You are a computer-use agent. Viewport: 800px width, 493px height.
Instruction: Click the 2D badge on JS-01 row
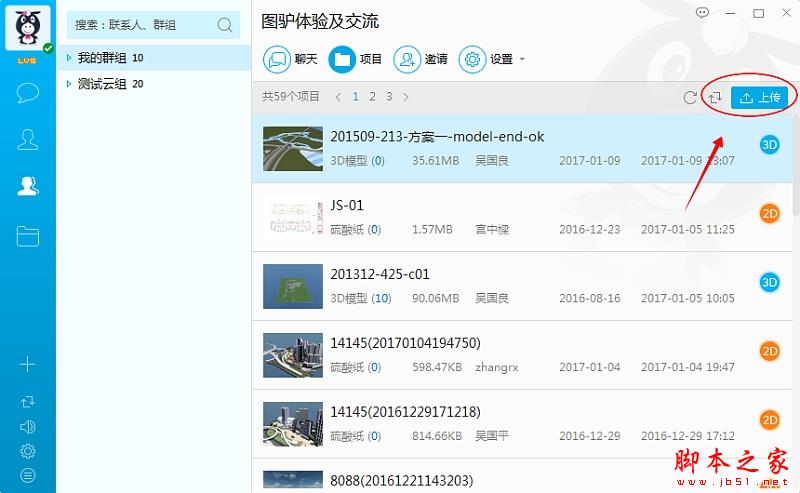click(x=769, y=214)
